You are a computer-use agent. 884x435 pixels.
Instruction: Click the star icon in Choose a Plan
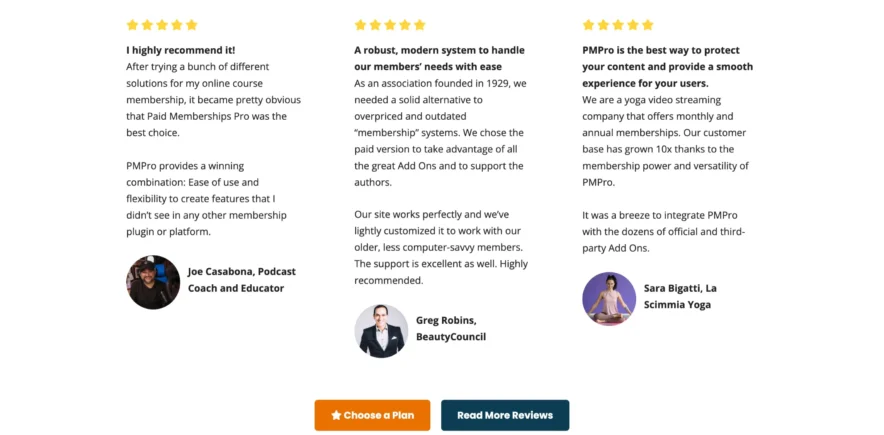tap(336, 415)
